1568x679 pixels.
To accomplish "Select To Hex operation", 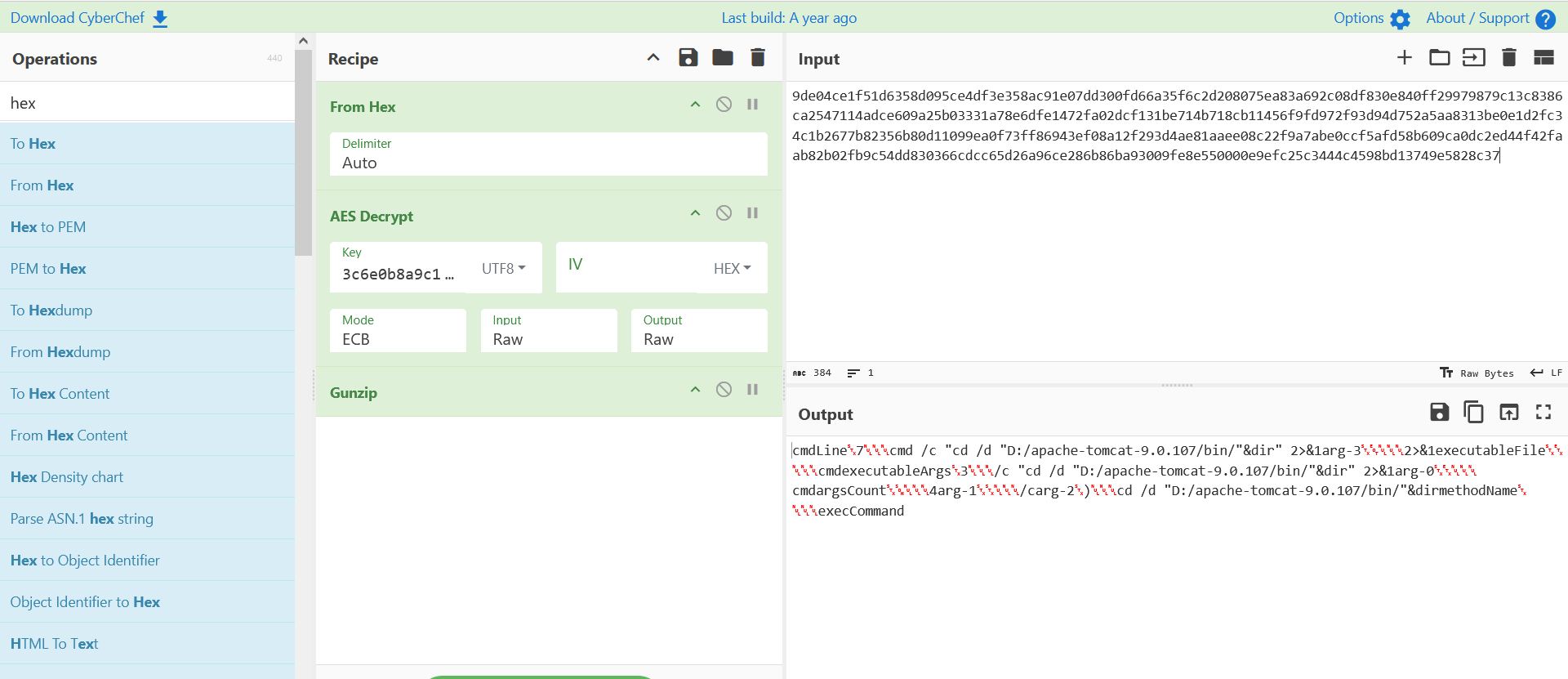I will coord(147,144).
